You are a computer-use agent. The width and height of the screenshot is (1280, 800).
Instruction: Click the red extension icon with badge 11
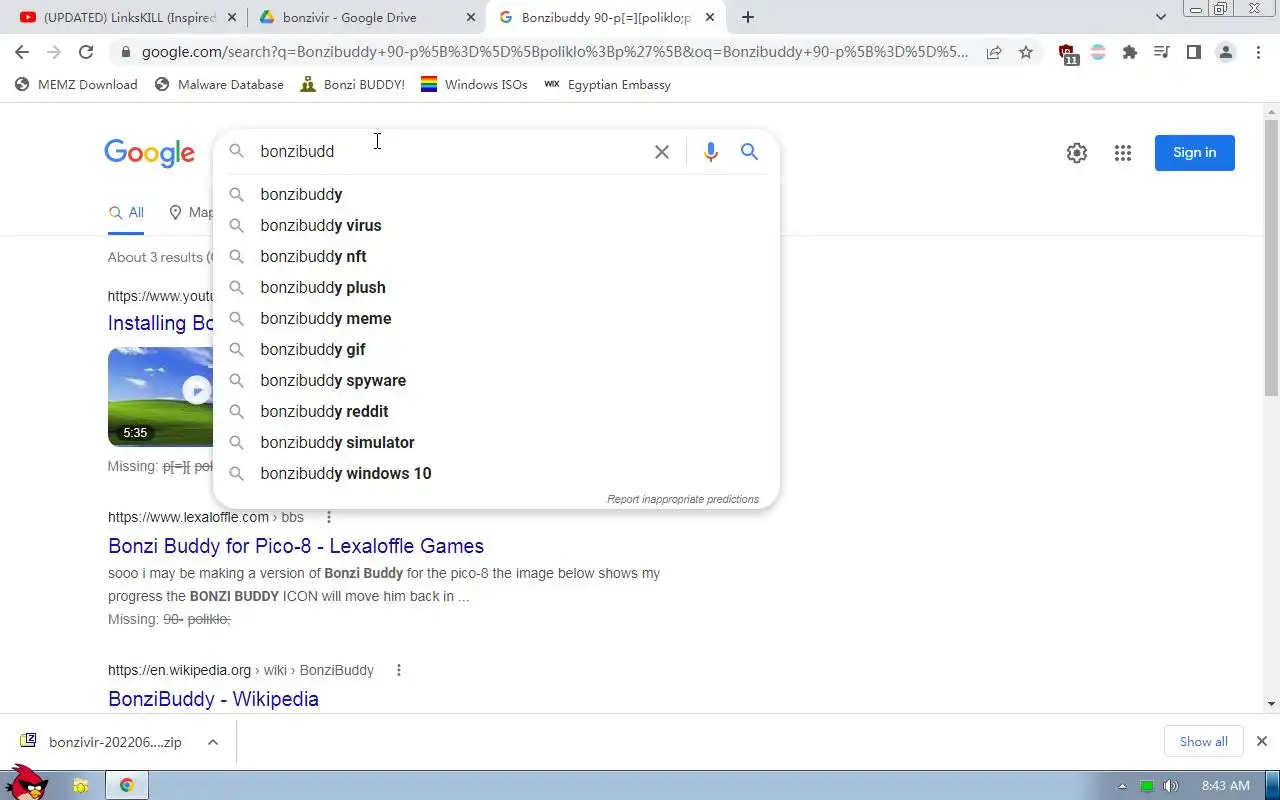pos(1067,54)
